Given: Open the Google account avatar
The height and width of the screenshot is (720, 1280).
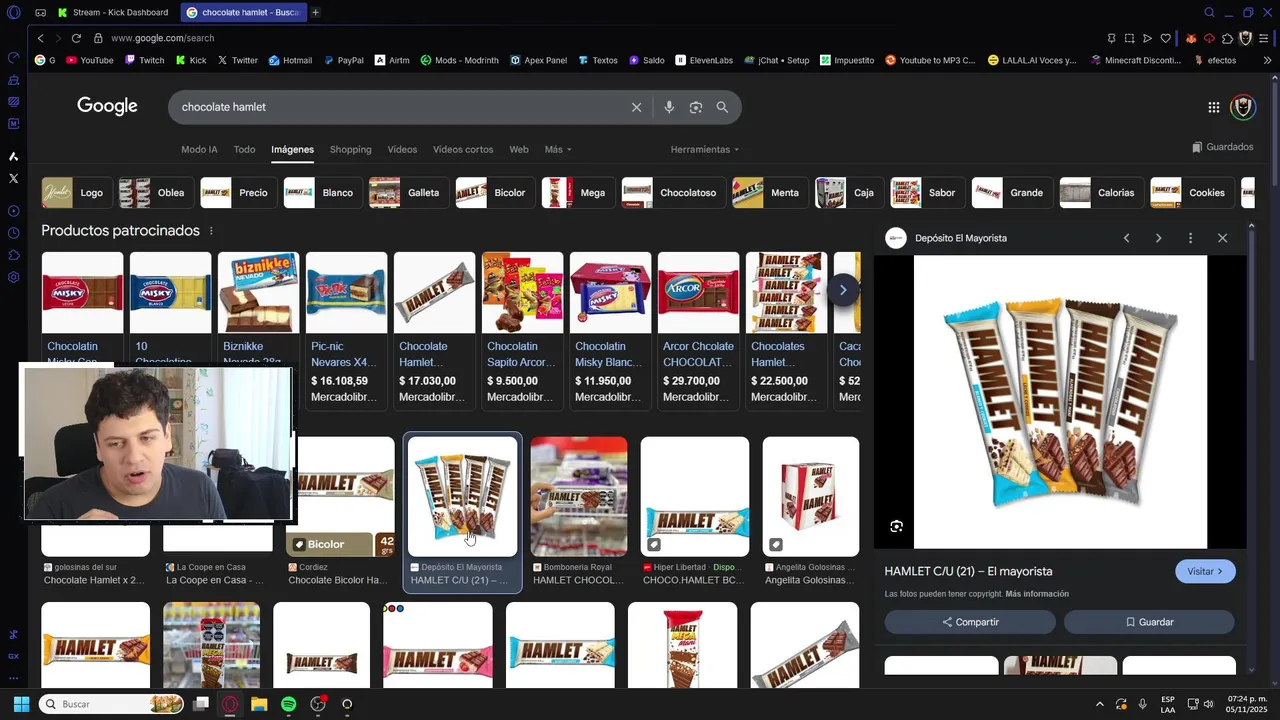Looking at the screenshot, I should (x=1243, y=107).
